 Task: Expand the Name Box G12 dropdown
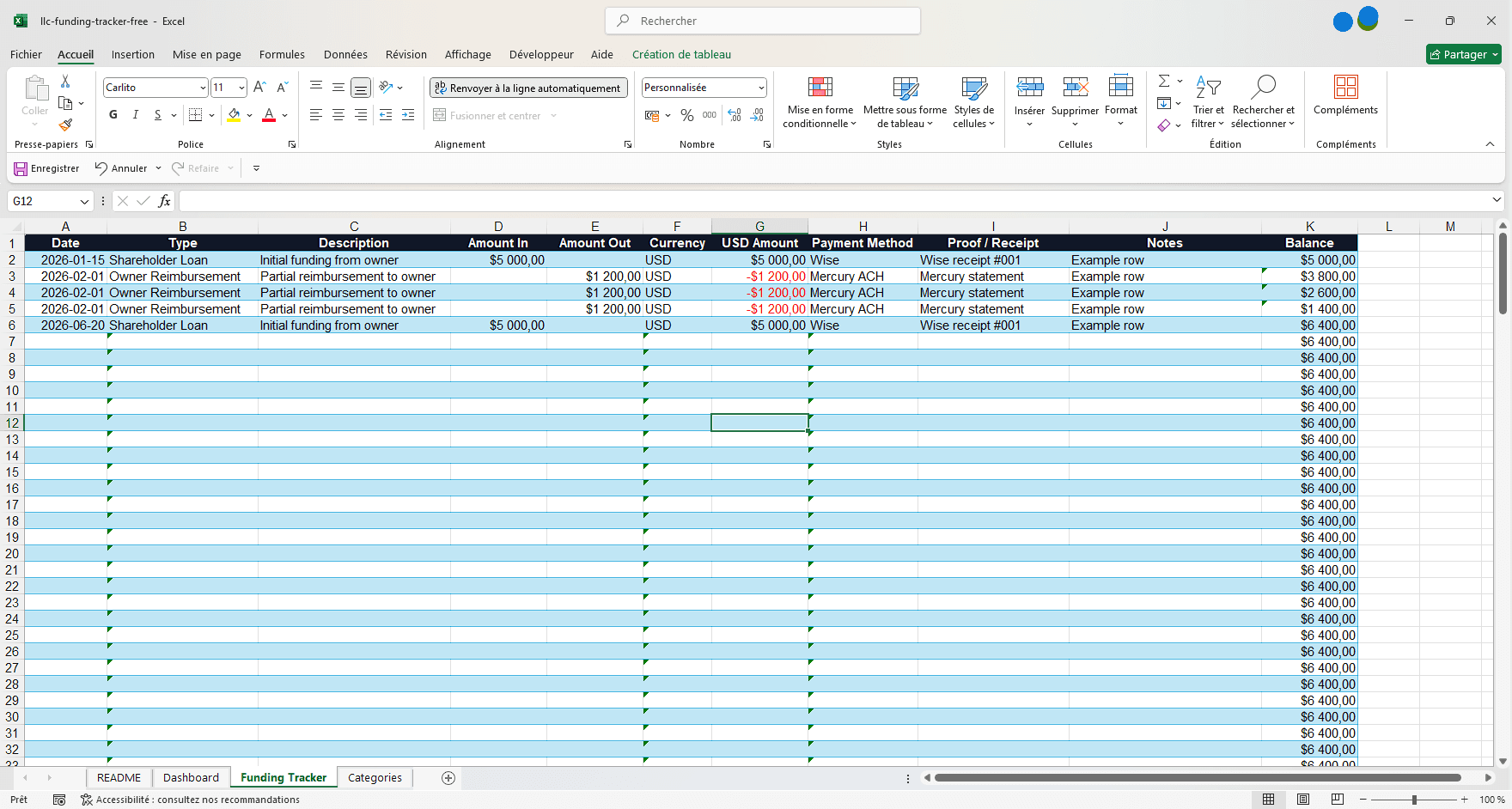point(84,201)
